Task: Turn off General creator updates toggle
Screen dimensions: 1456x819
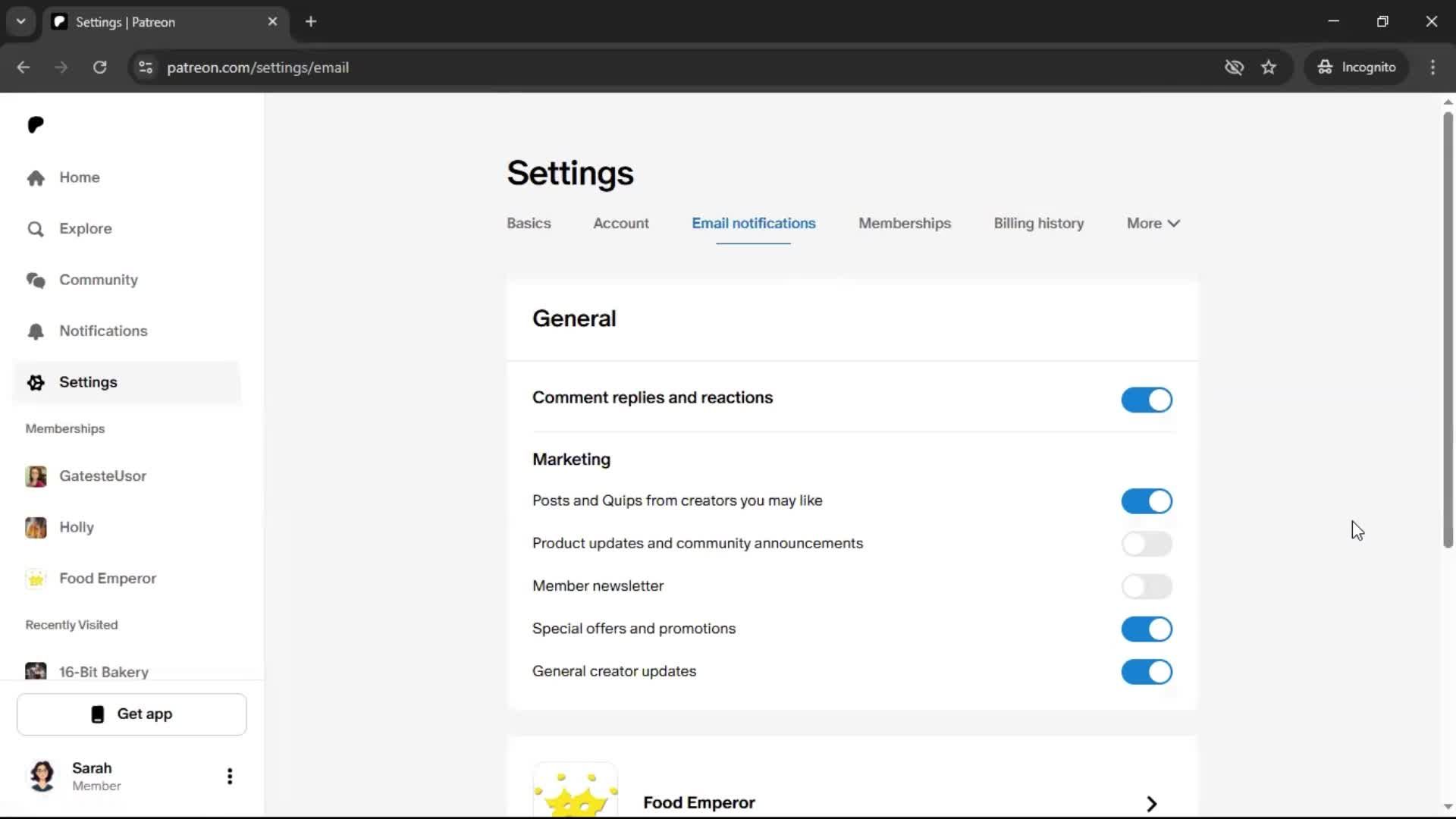Action: pos(1147,672)
